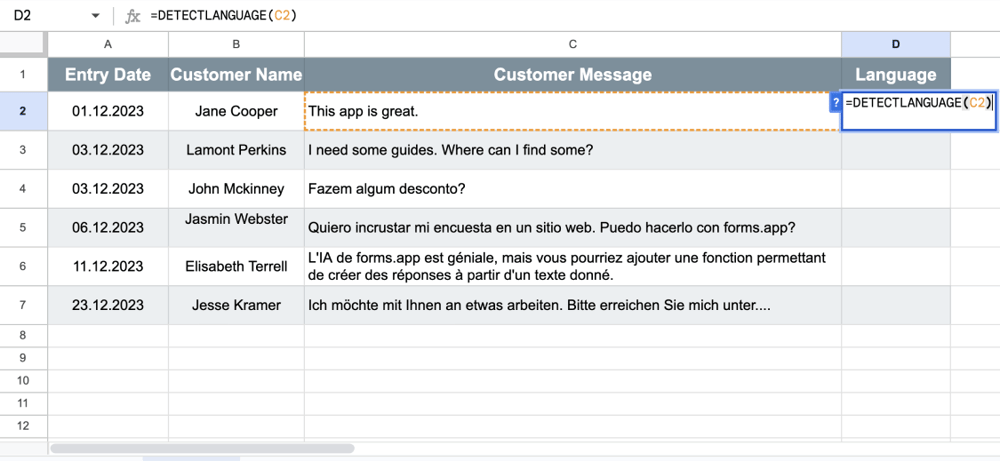Expand the Name box dropdown arrow

click(96, 16)
